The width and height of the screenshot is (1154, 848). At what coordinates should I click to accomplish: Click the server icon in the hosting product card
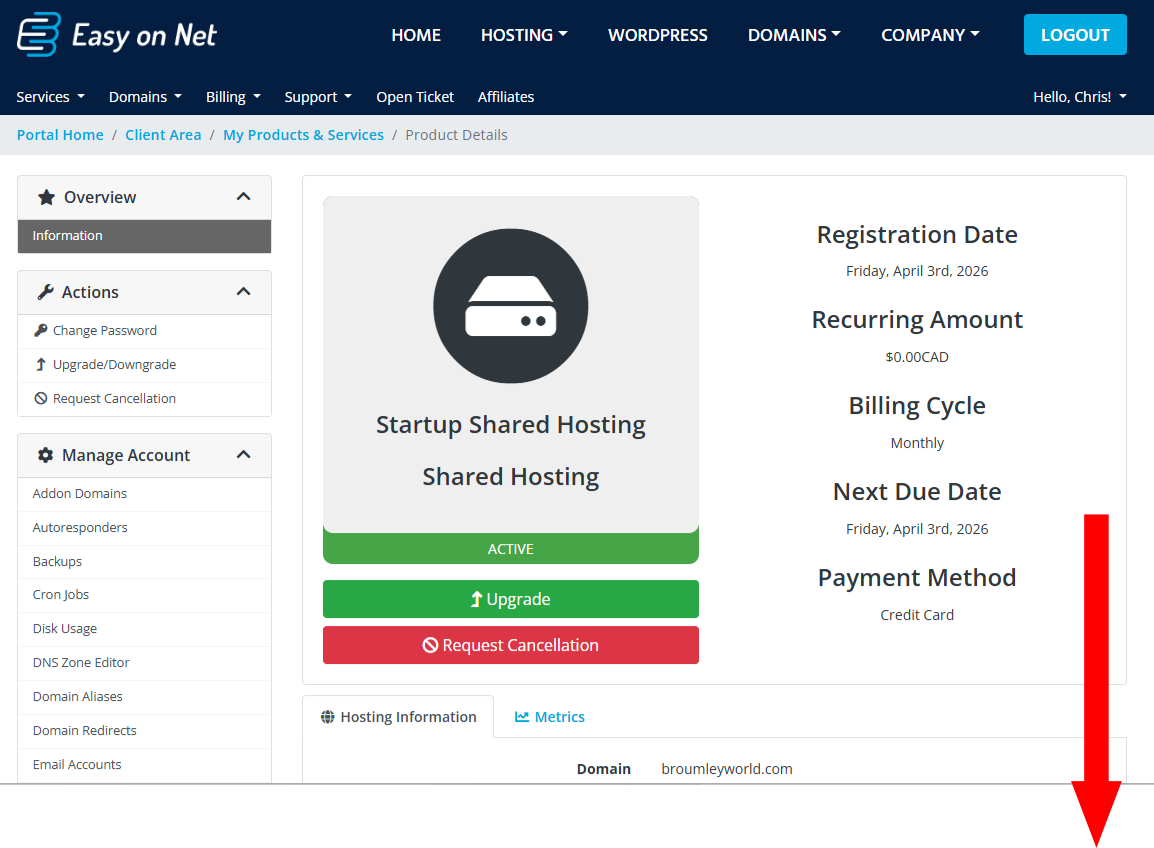(510, 305)
